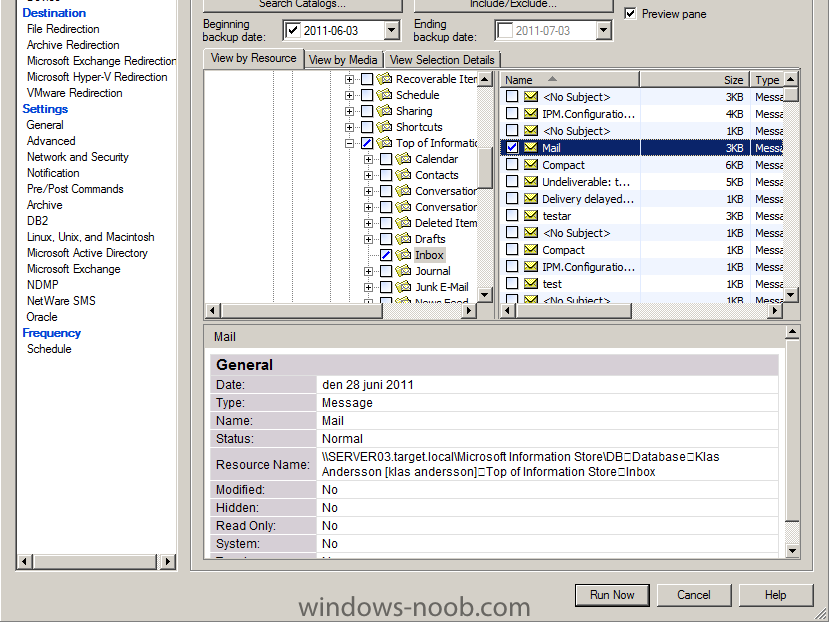Click the Search Catalogs button
Image resolution: width=829 pixels, height=622 pixels.
(302, 5)
